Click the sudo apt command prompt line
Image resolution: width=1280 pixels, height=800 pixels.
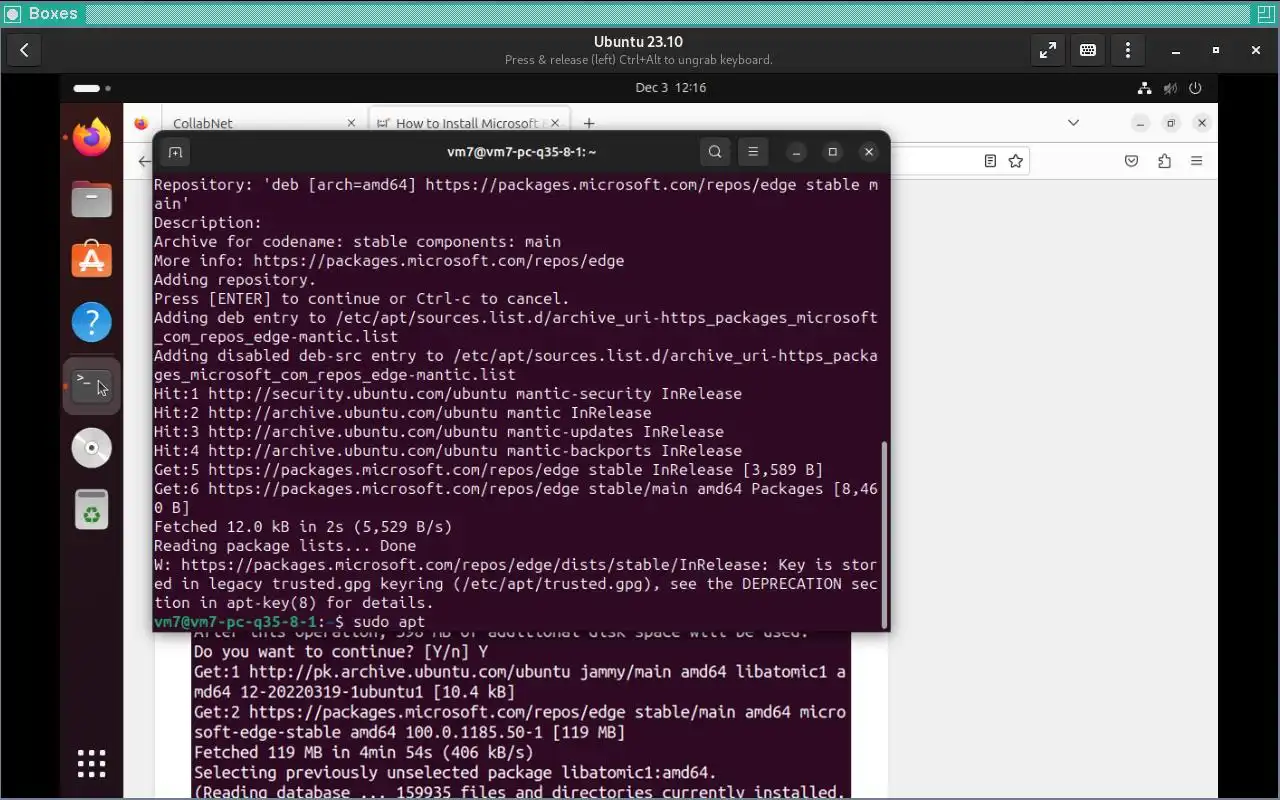289,622
